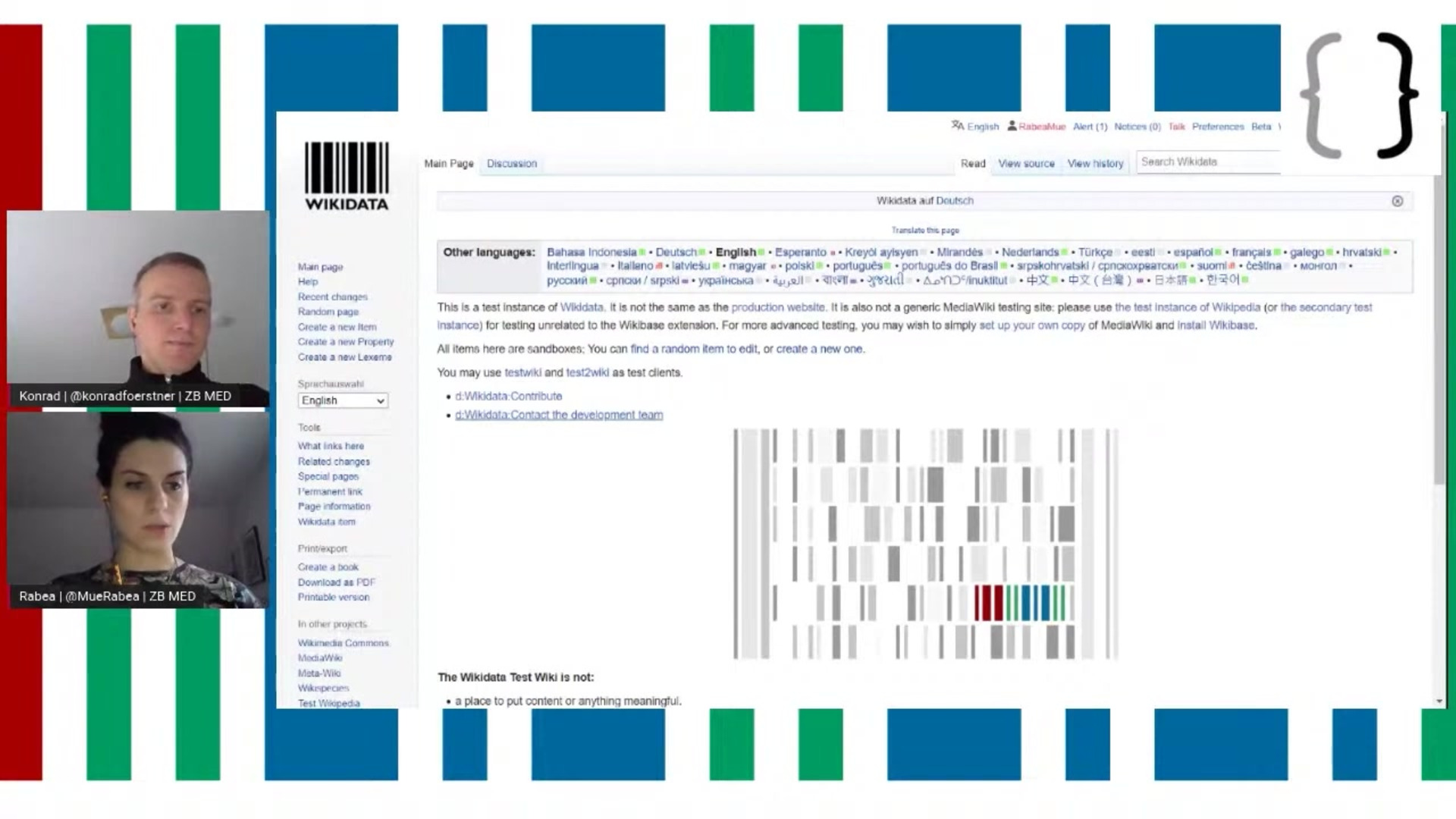Scroll the sidebar tools section
The image size is (1456, 819).
308,427
